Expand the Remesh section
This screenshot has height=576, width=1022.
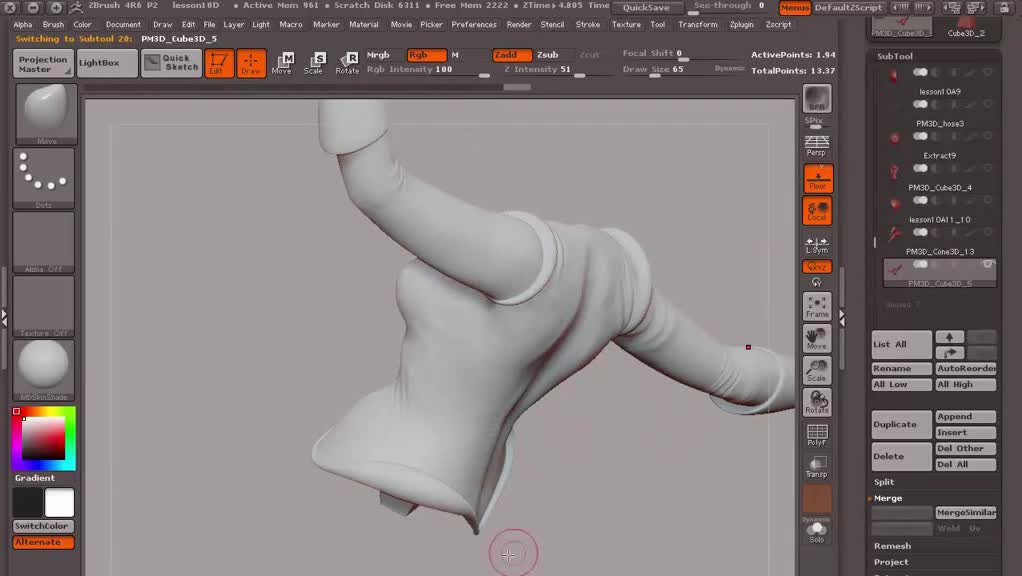892,546
